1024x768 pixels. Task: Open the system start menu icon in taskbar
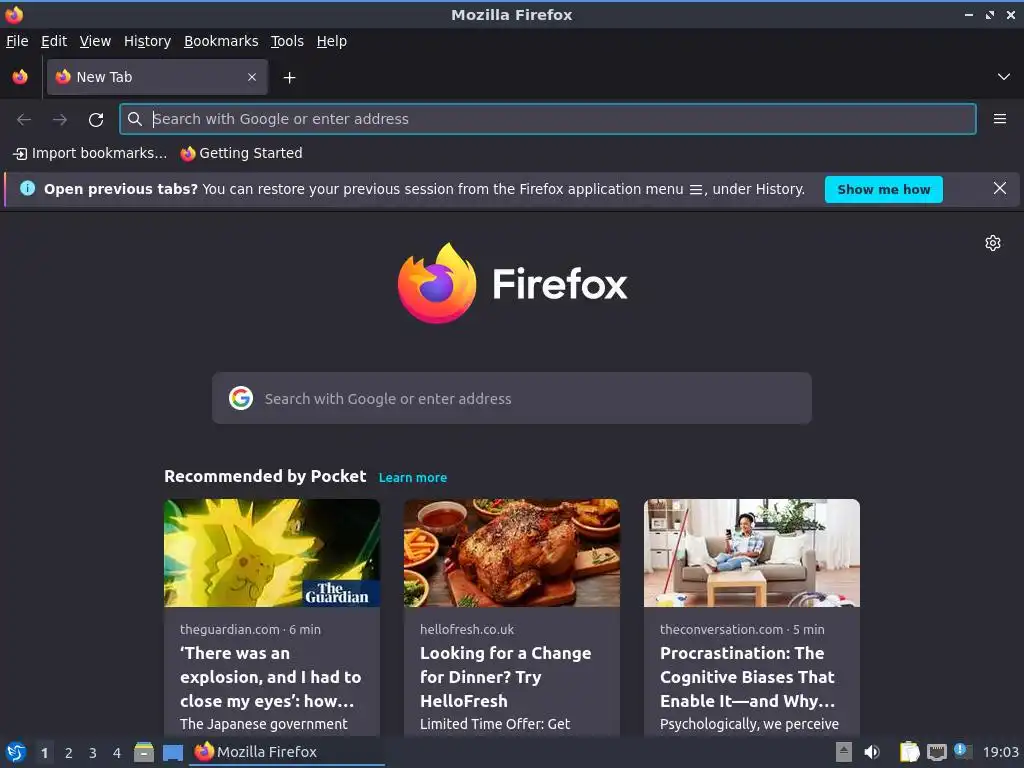(16, 752)
